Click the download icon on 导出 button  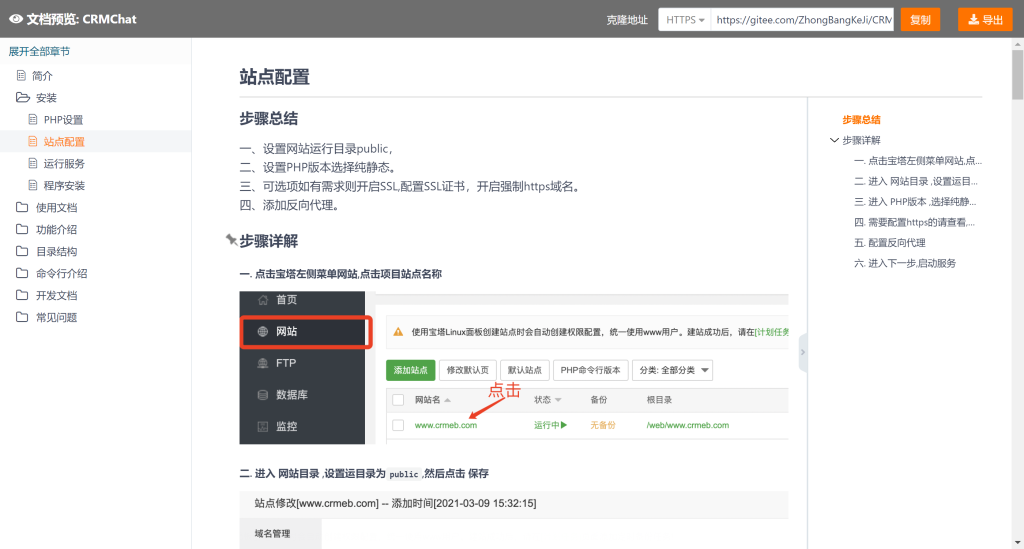point(973,20)
